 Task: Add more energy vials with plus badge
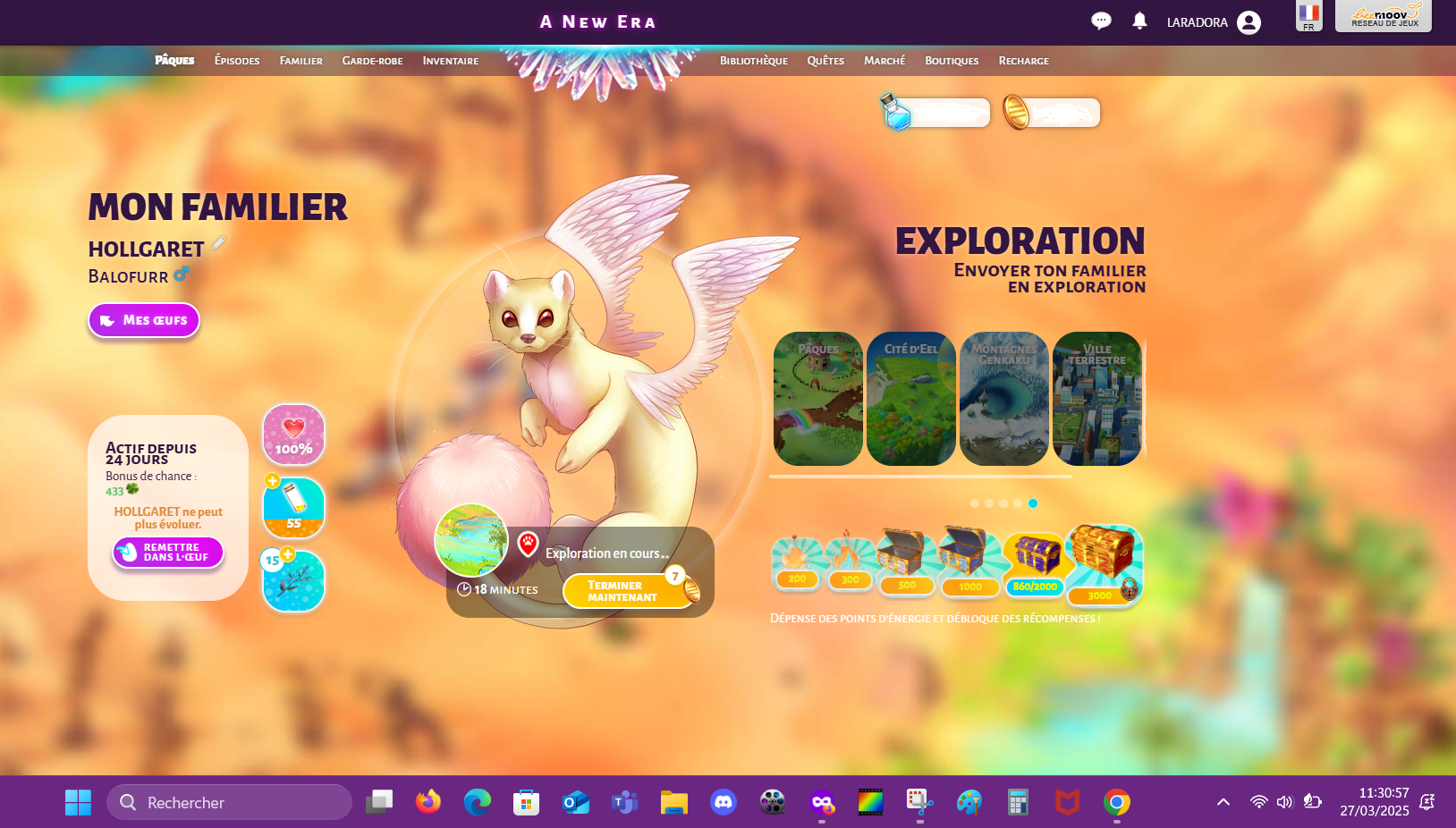click(273, 481)
